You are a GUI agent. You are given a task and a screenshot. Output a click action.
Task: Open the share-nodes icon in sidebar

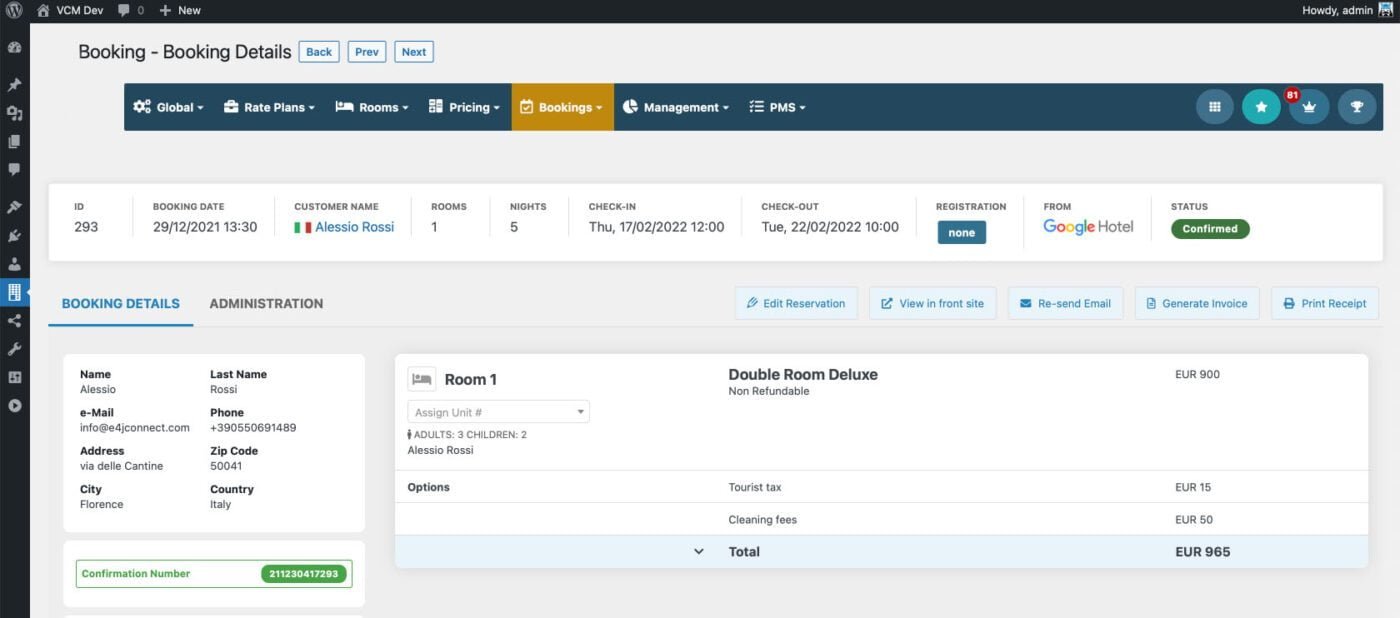(x=14, y=321)
